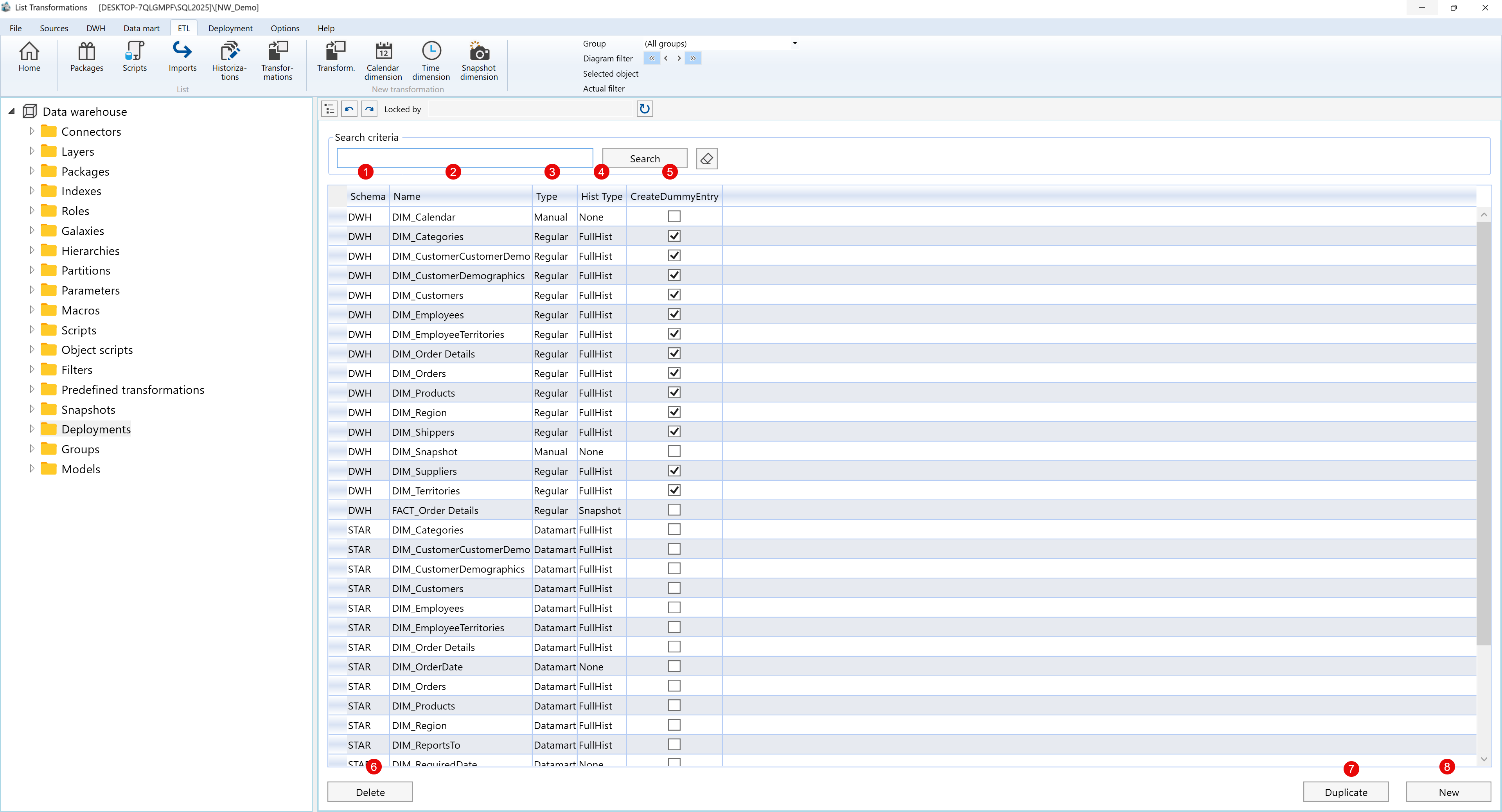
Task: Click the undo arrow in toolbar
Action: tap(349, 109)
